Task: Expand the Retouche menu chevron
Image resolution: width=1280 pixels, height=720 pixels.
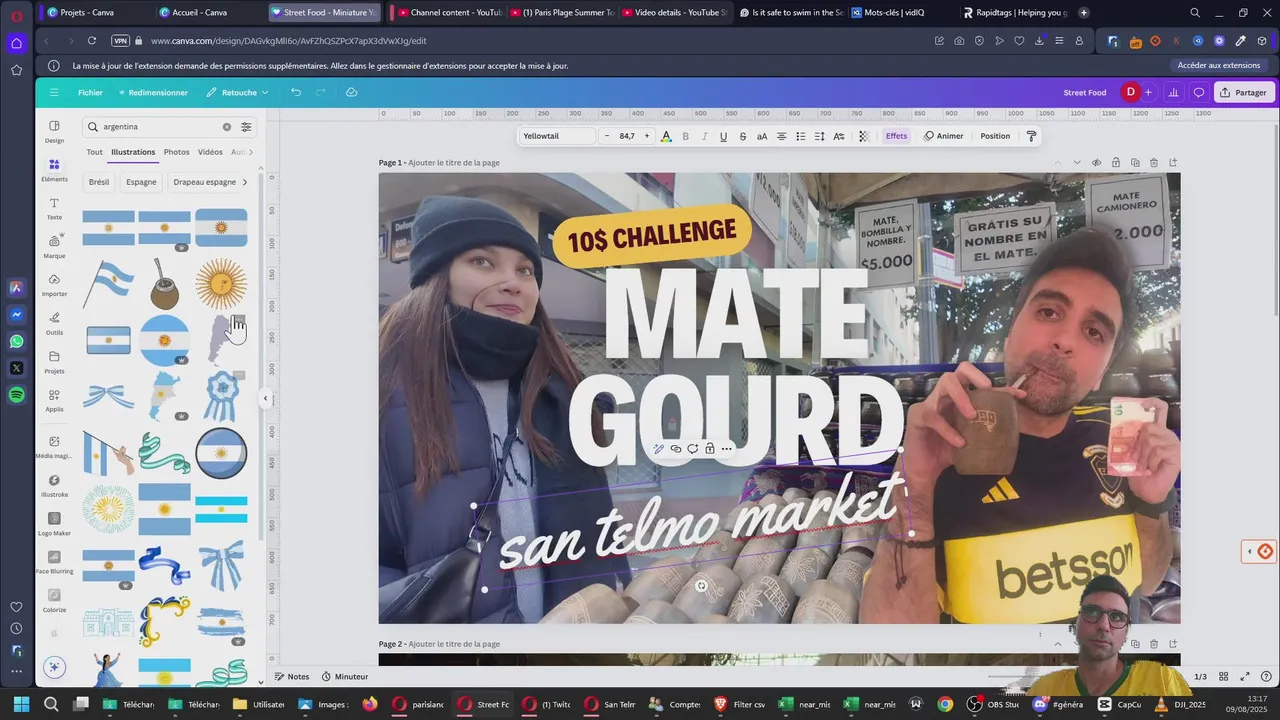Action: coord(265,92)
